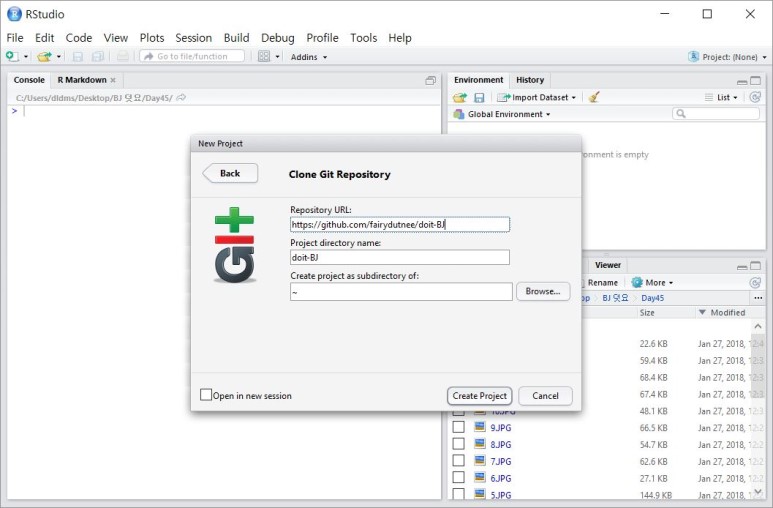Open the 6.JPG file link
The image size is (773, 508).
(500, 478)
